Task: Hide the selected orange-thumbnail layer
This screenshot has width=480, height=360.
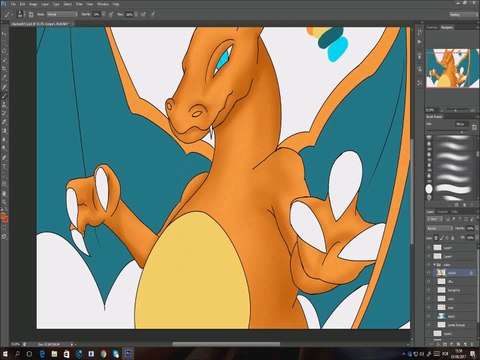Action: (429, 273)
